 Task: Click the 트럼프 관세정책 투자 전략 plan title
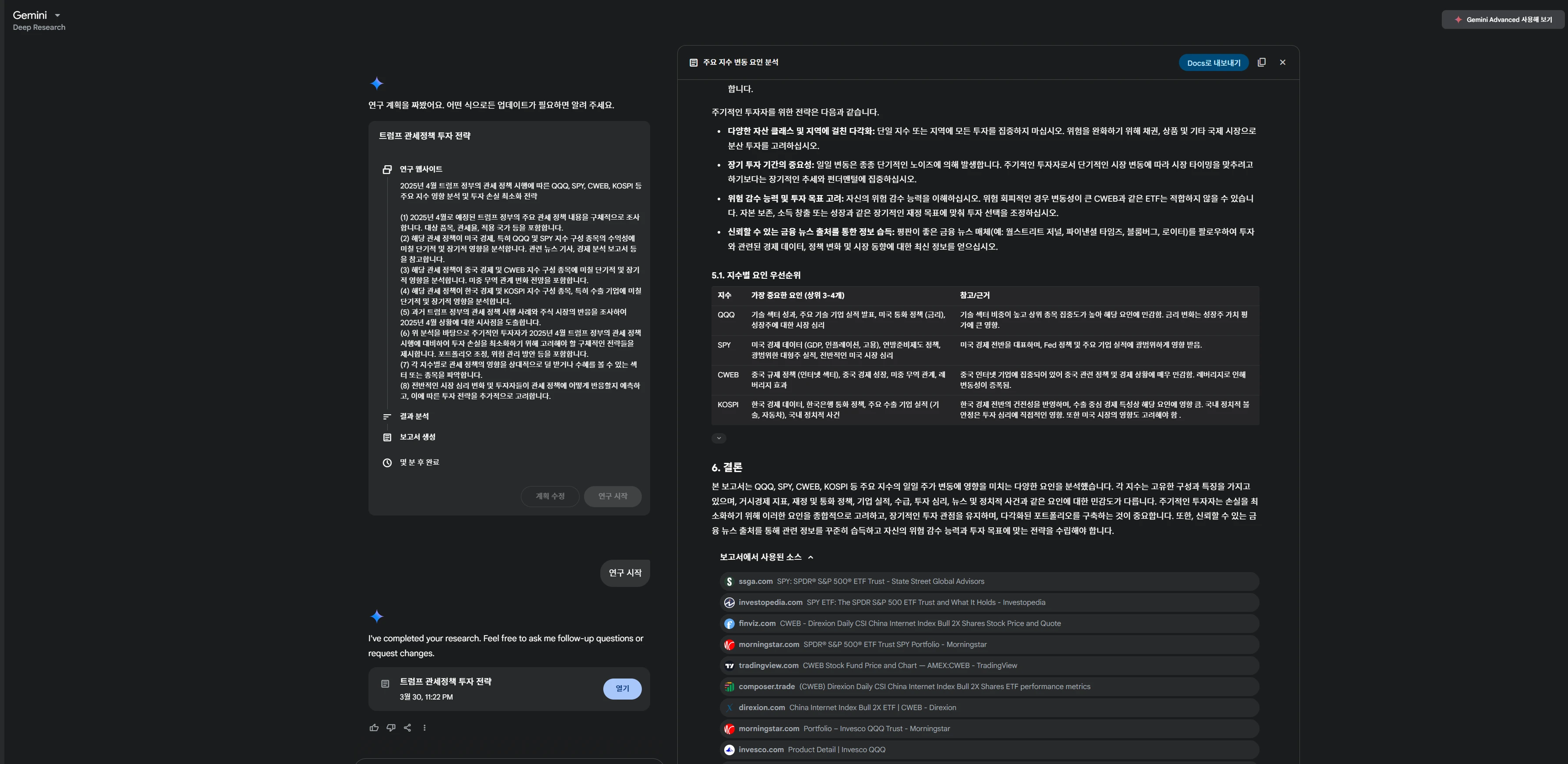coord(425,136)
